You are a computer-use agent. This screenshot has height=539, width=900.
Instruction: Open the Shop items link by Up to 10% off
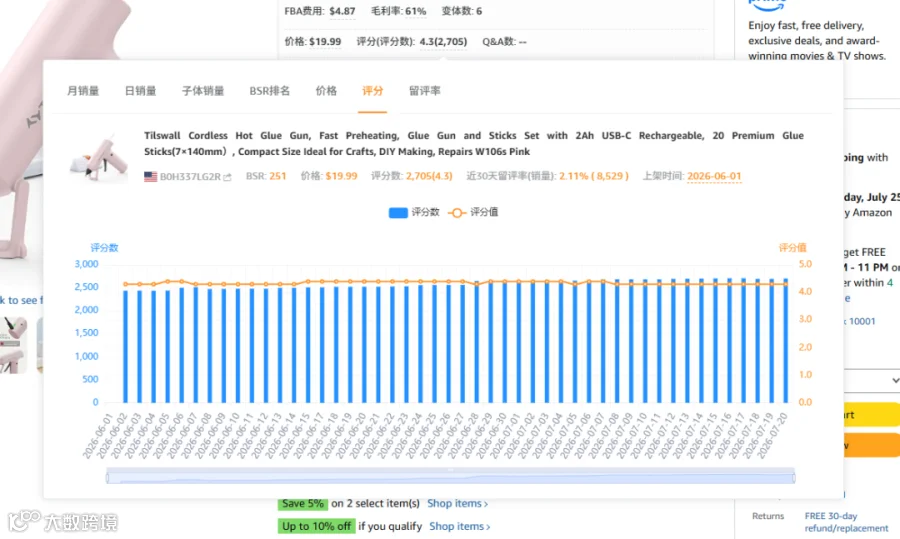tap(460, 526)
